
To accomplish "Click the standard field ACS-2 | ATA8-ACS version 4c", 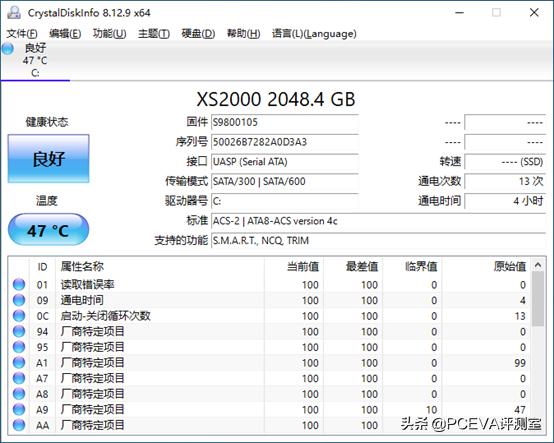I will tap(378, 221).
